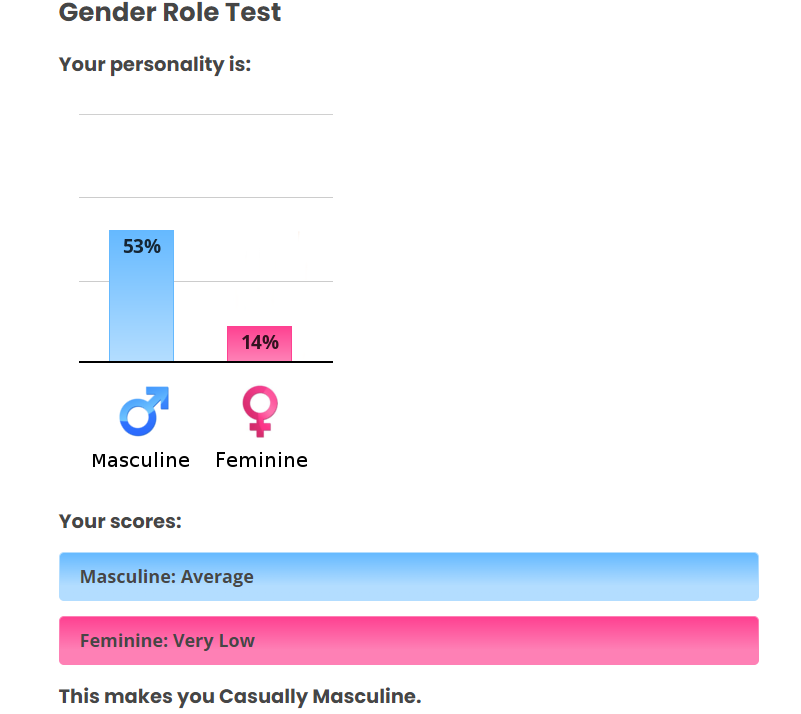This screenshot has height=714, width=801.
Task: Click 'Your personality is:' heading
Action: [x=155, y=65]
